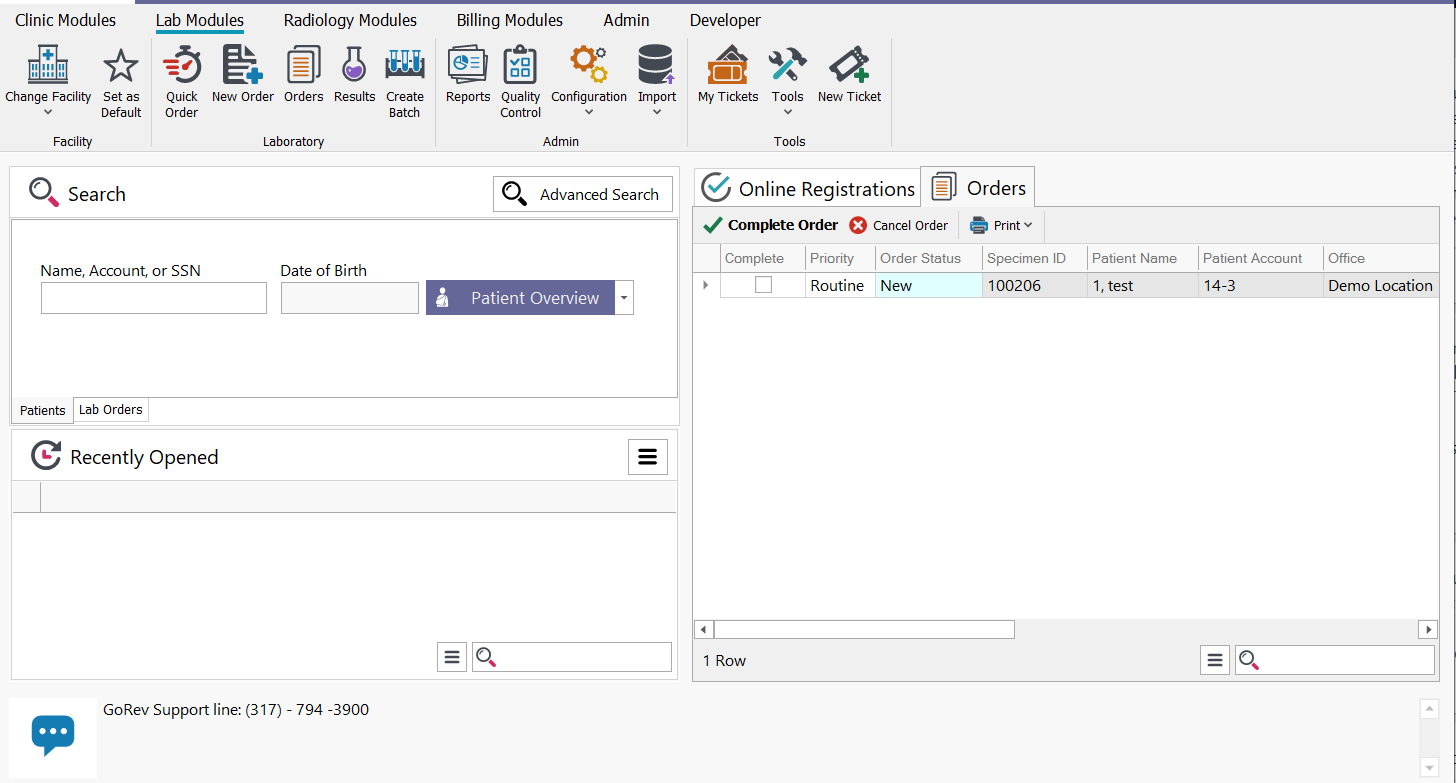Select the Patients search tab
Viewport: 1456px width, 783px height.
43,410
